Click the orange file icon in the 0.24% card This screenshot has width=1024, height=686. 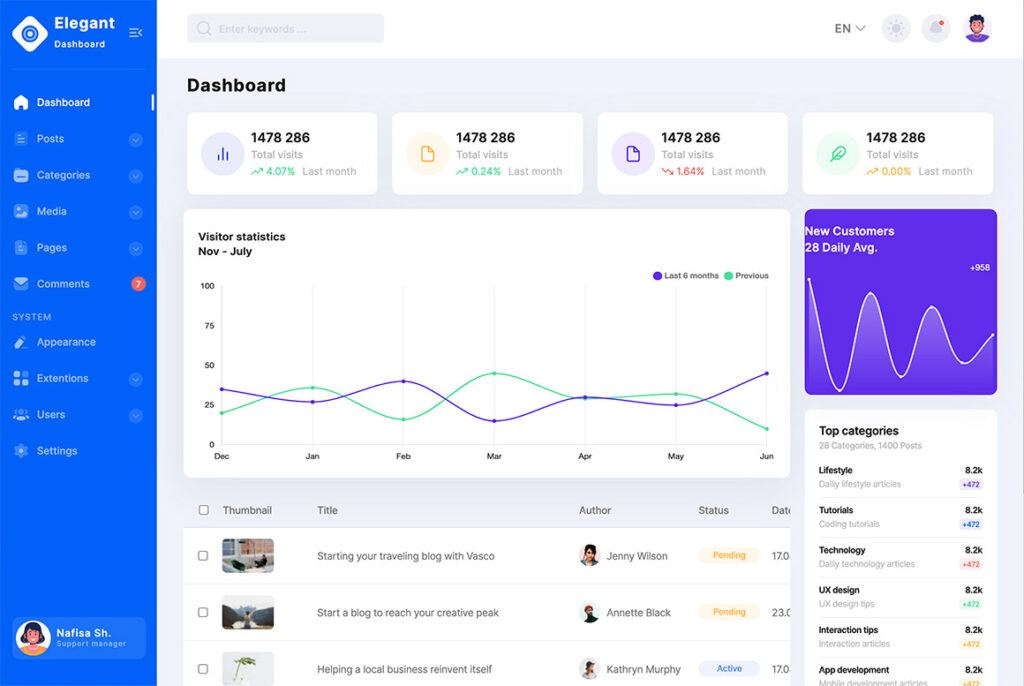click(428, 154)
